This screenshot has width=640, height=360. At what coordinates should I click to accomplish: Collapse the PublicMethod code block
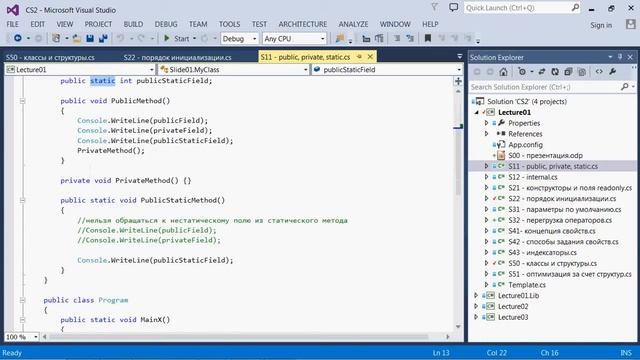22,101
